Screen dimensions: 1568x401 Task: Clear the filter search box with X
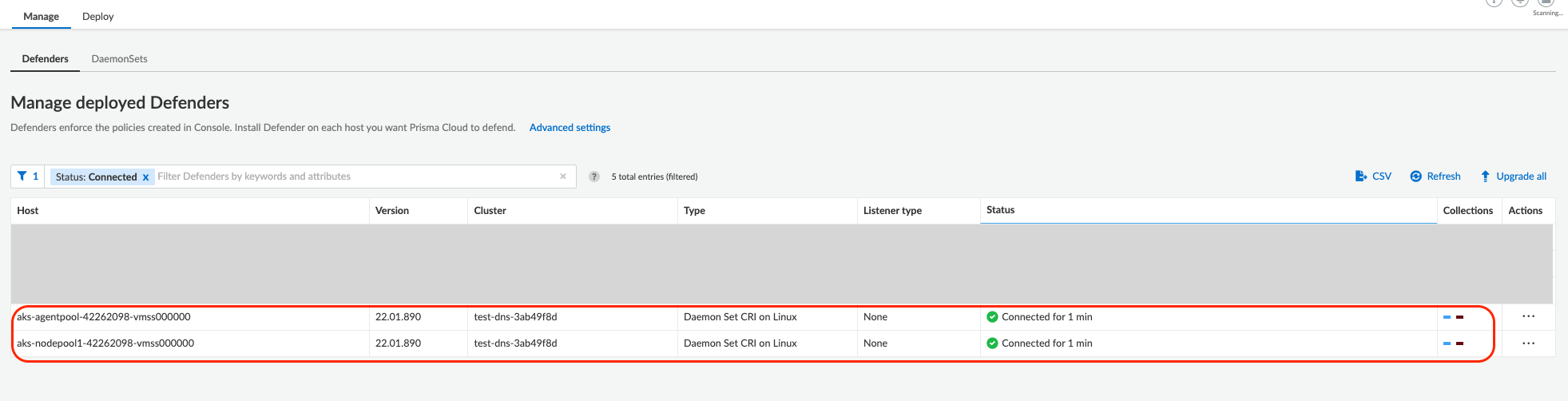pos(563,177)
